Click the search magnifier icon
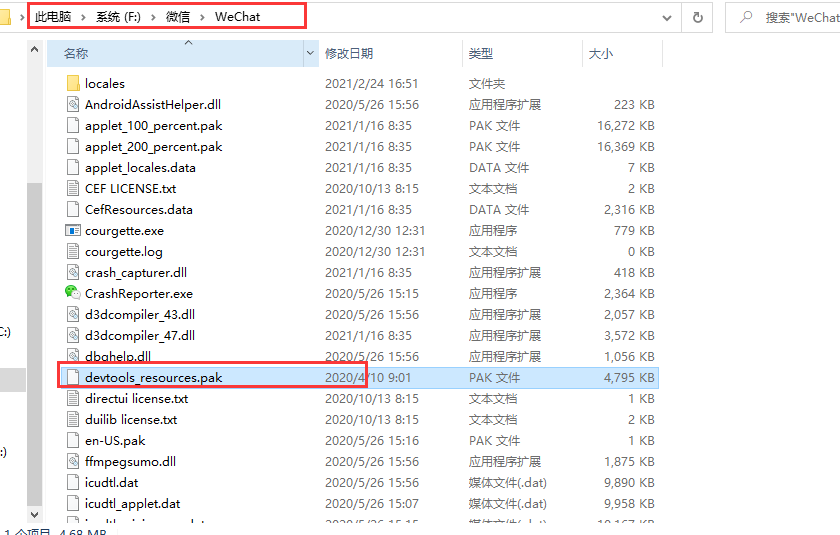This screenshot has width=840, height=535. (745, 17)
